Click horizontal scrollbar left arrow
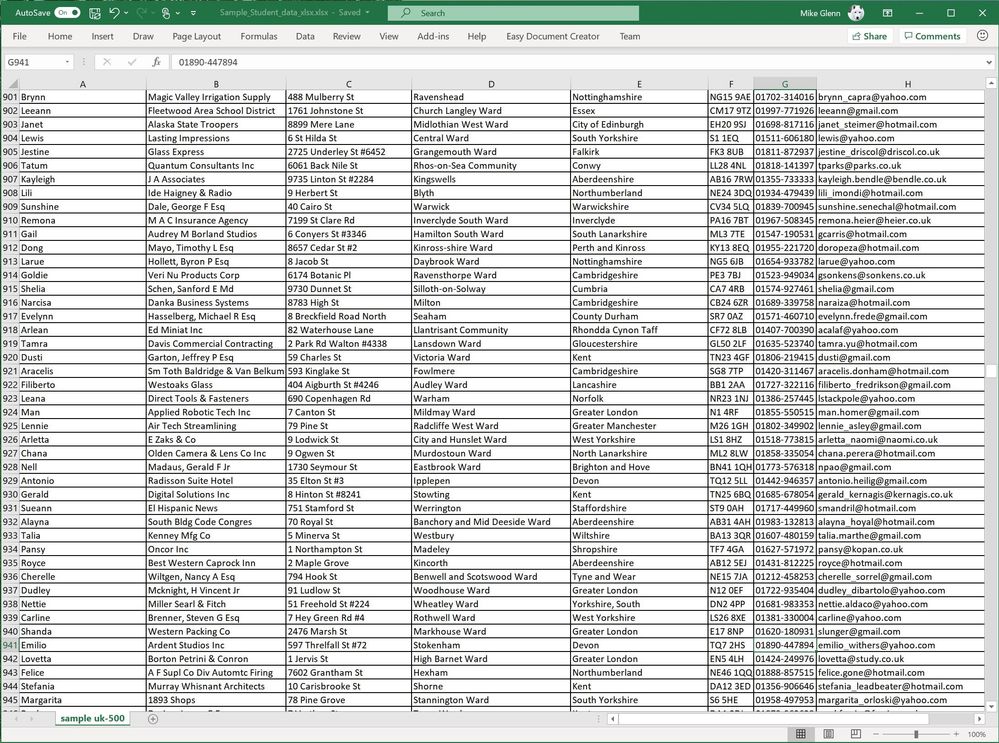Screen dimensions: 999x743 click(612, 719)
